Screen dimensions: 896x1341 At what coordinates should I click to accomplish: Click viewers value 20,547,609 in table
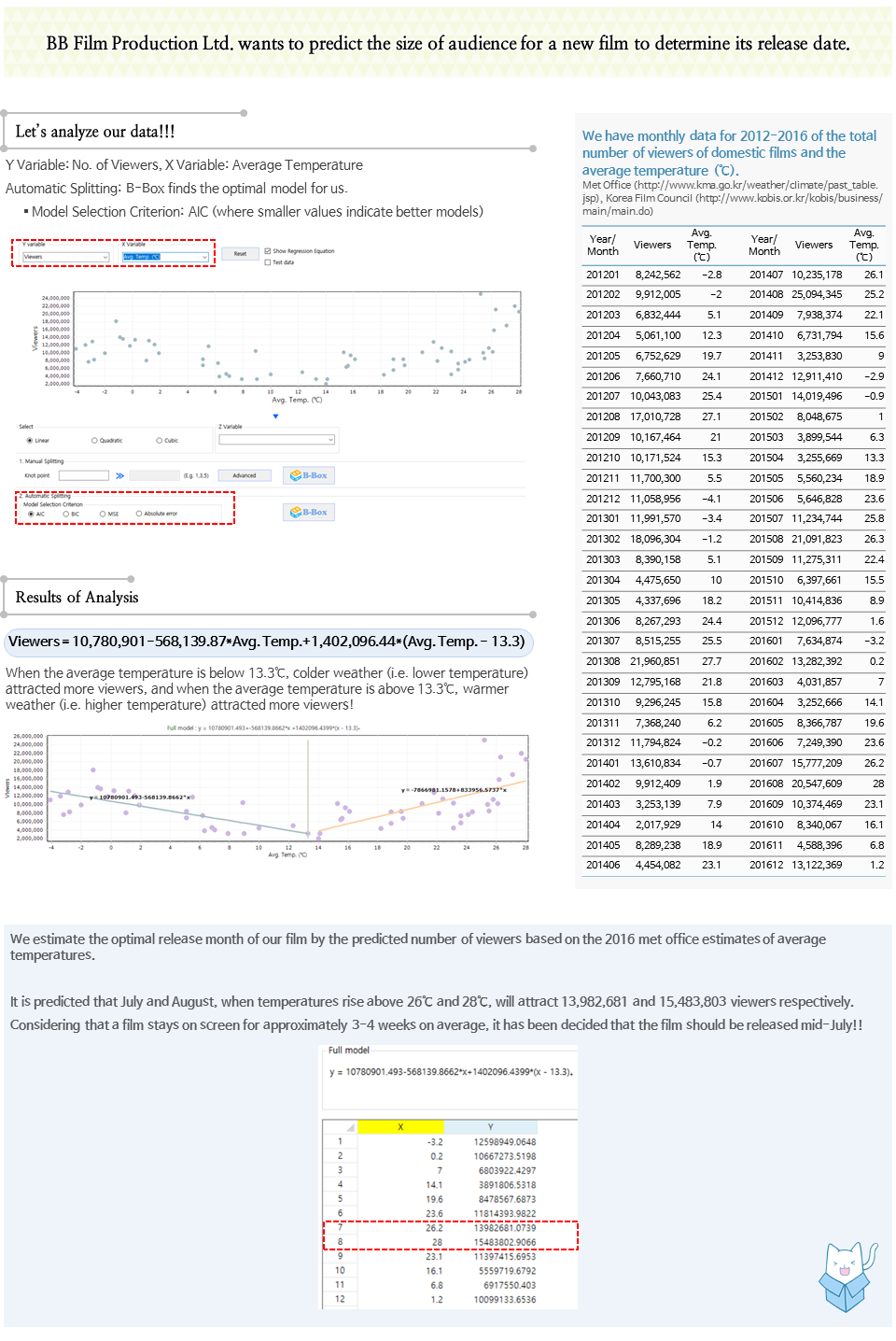[x=817, y=783]
